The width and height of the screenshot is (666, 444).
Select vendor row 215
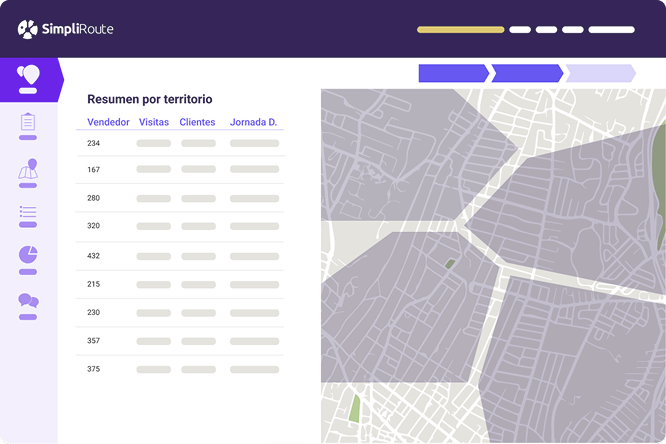pyautogui.click(x=180, y=284)
